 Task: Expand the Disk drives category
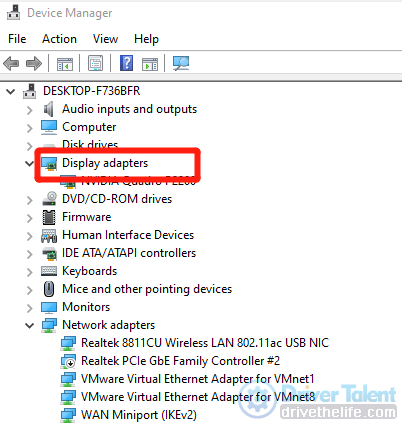click(x=30, y=146)
